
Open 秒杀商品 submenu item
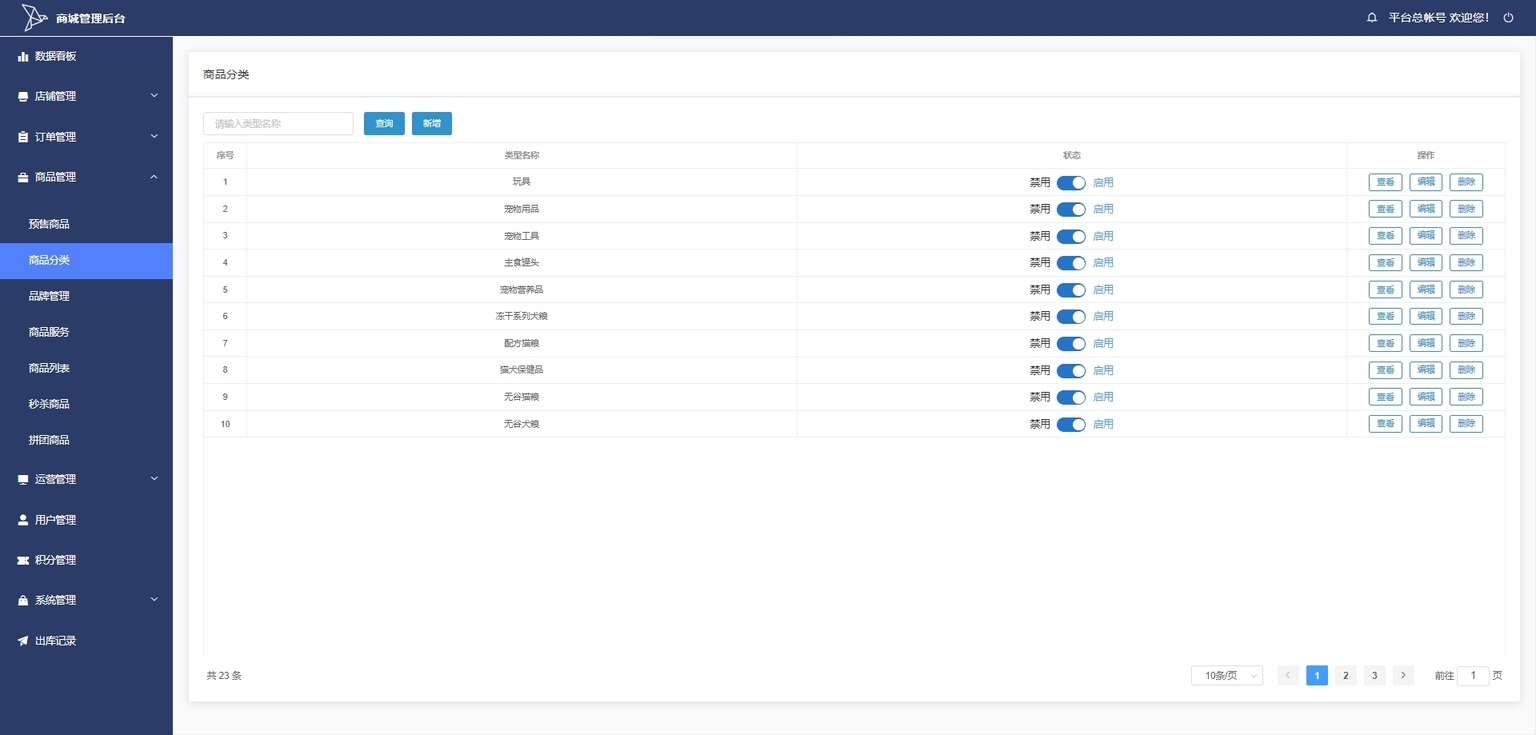(86, 404)
